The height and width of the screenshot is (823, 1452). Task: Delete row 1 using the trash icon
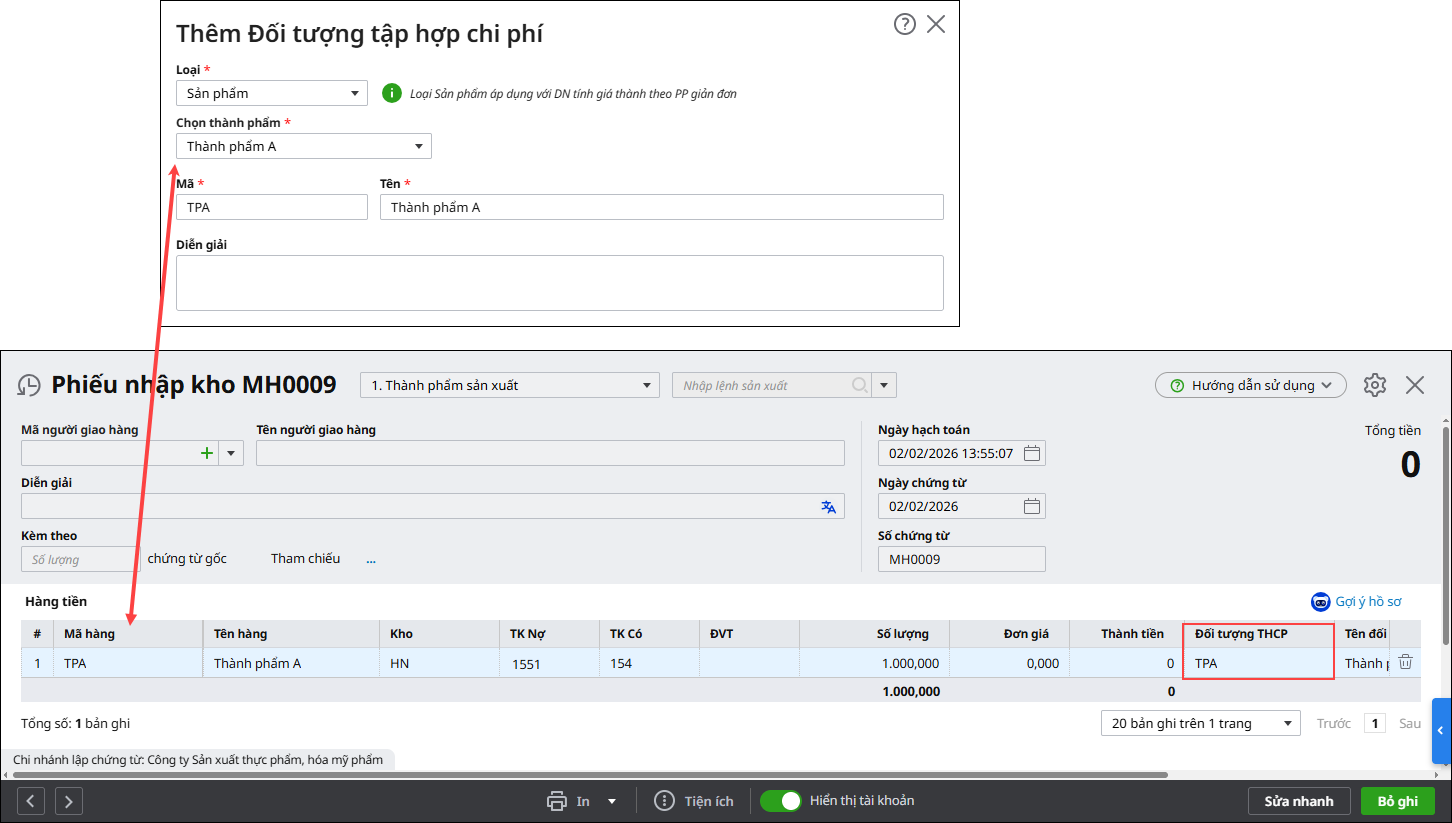coord(1405,662)
